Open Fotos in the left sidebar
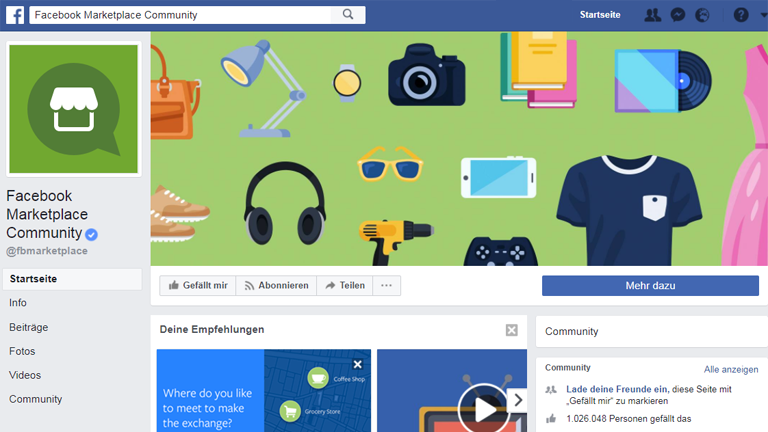768x432 pixels. 22,351
